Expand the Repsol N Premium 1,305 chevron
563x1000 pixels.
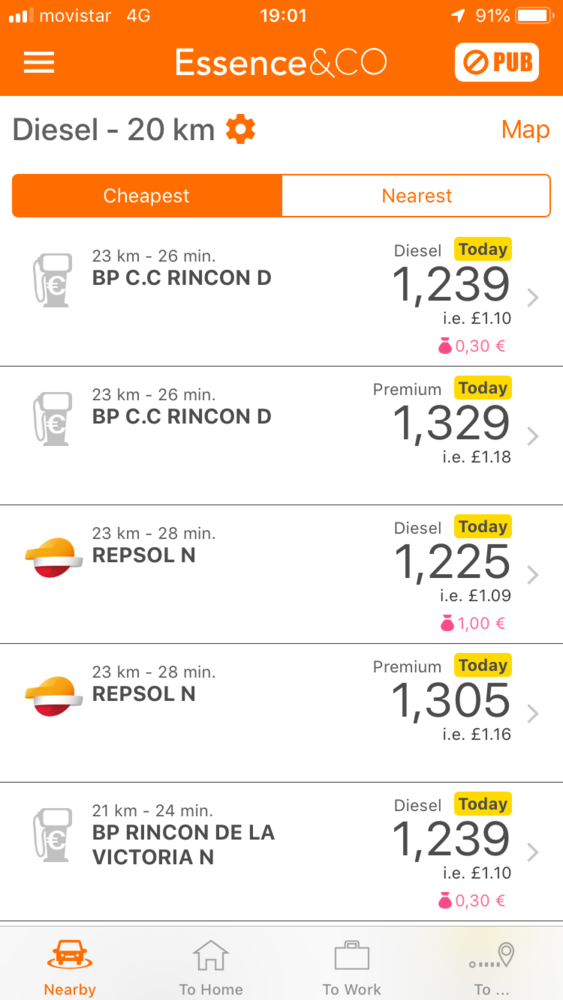tap(533, 714)
